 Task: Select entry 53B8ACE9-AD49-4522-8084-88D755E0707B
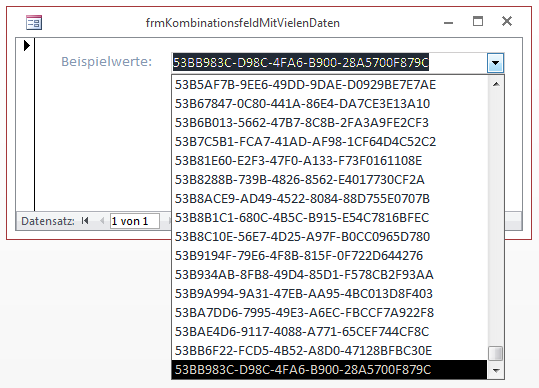[x=329, y=199]
